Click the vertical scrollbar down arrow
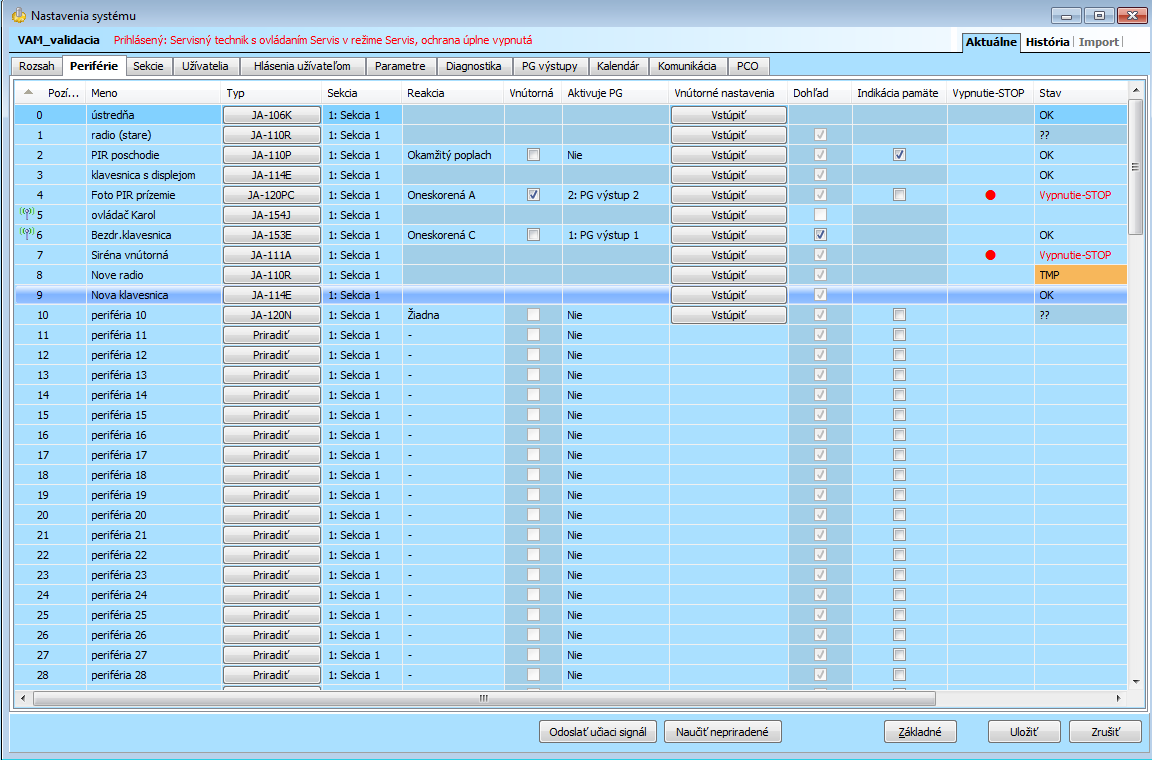1152x760 pixels. pyautogui.click(x=1136, y=682)
